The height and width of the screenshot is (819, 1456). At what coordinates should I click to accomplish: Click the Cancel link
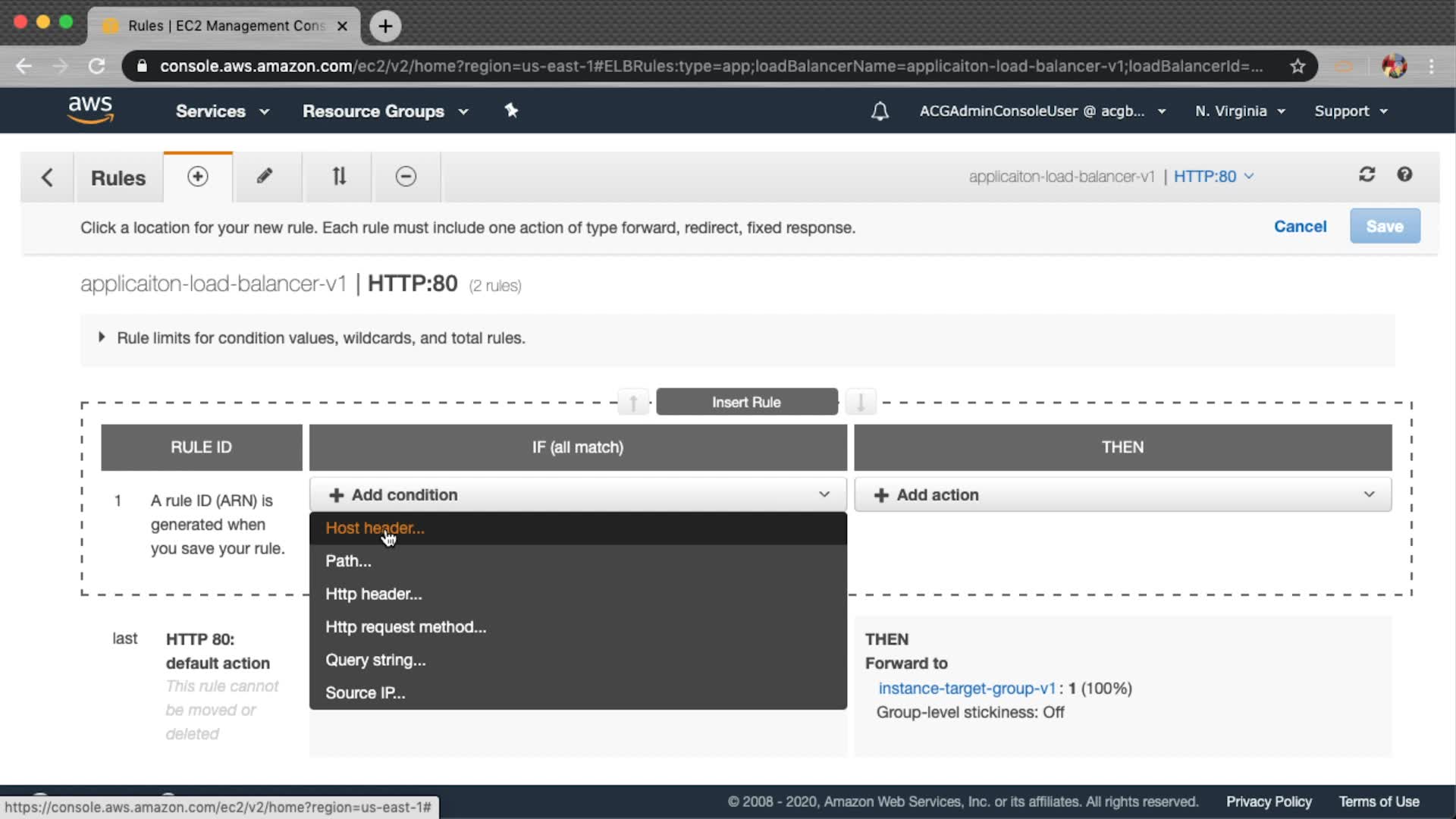[1300, 227]
